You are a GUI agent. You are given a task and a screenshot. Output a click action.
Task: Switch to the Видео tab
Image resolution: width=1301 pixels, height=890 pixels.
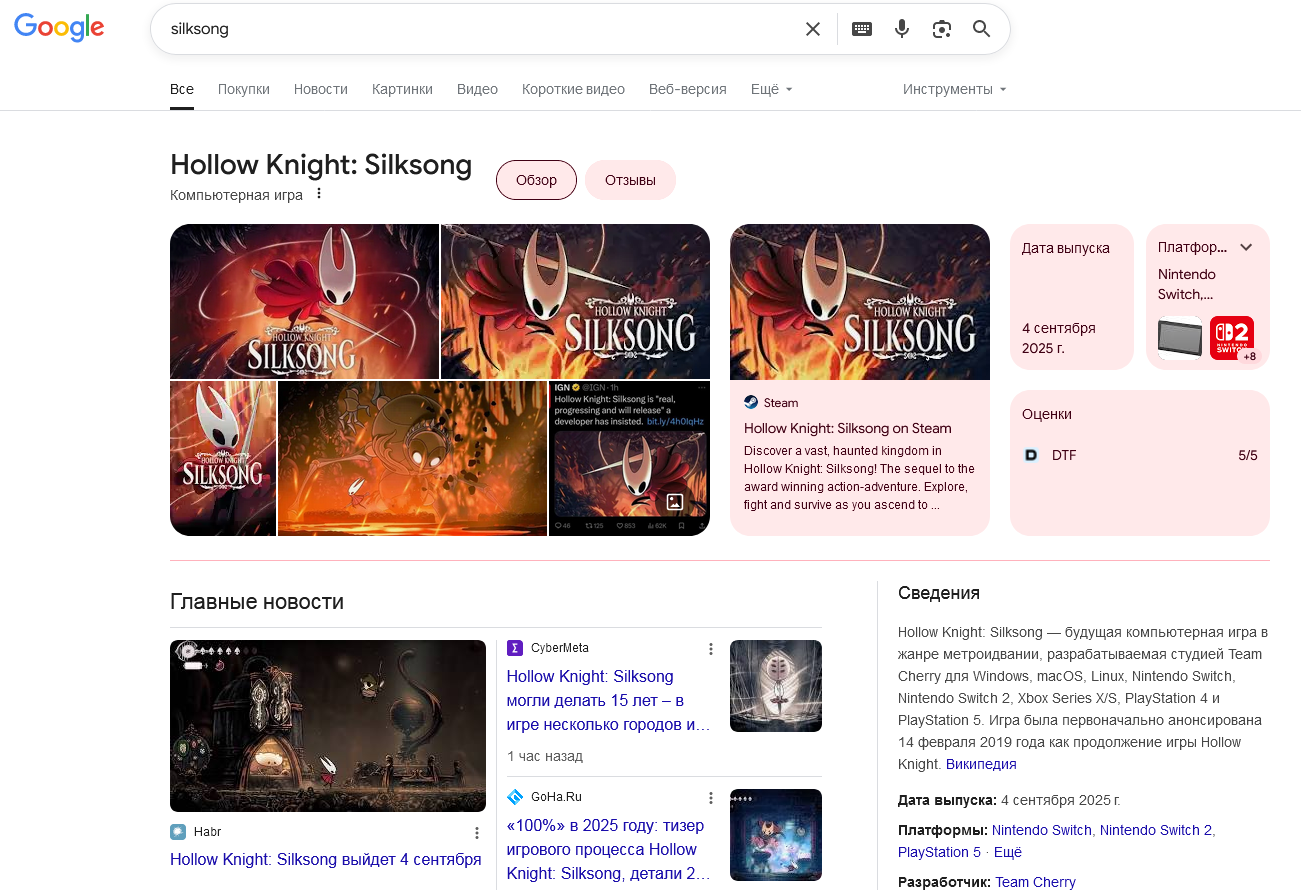click(477, 89)
